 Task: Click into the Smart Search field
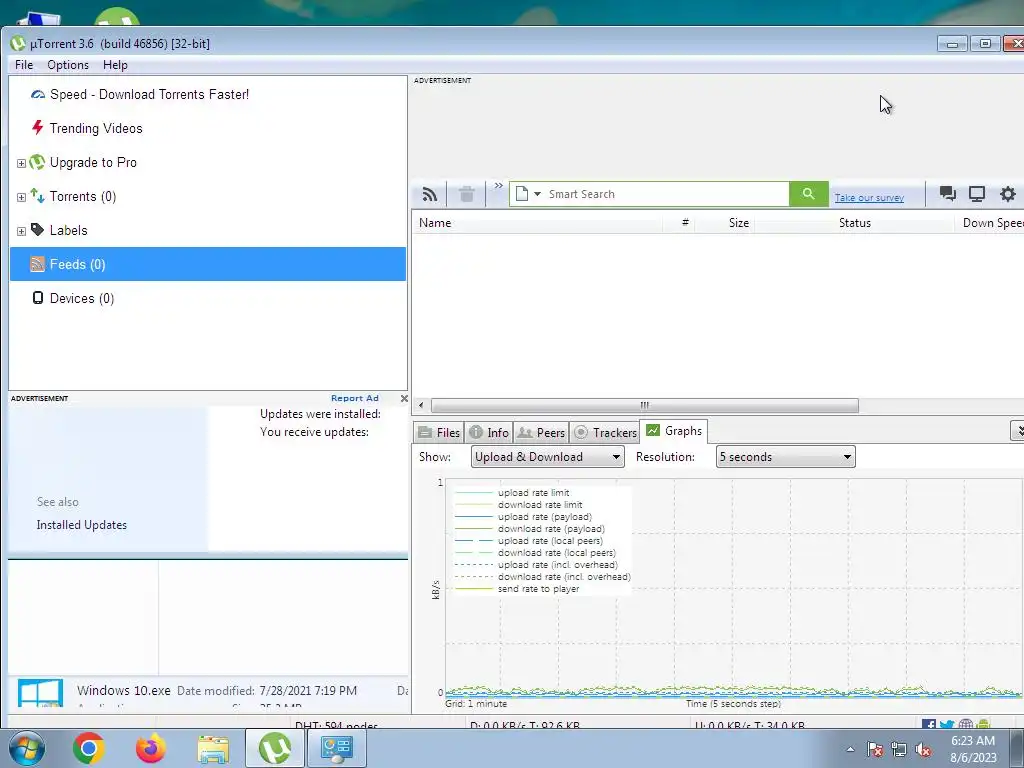point(667,194)
